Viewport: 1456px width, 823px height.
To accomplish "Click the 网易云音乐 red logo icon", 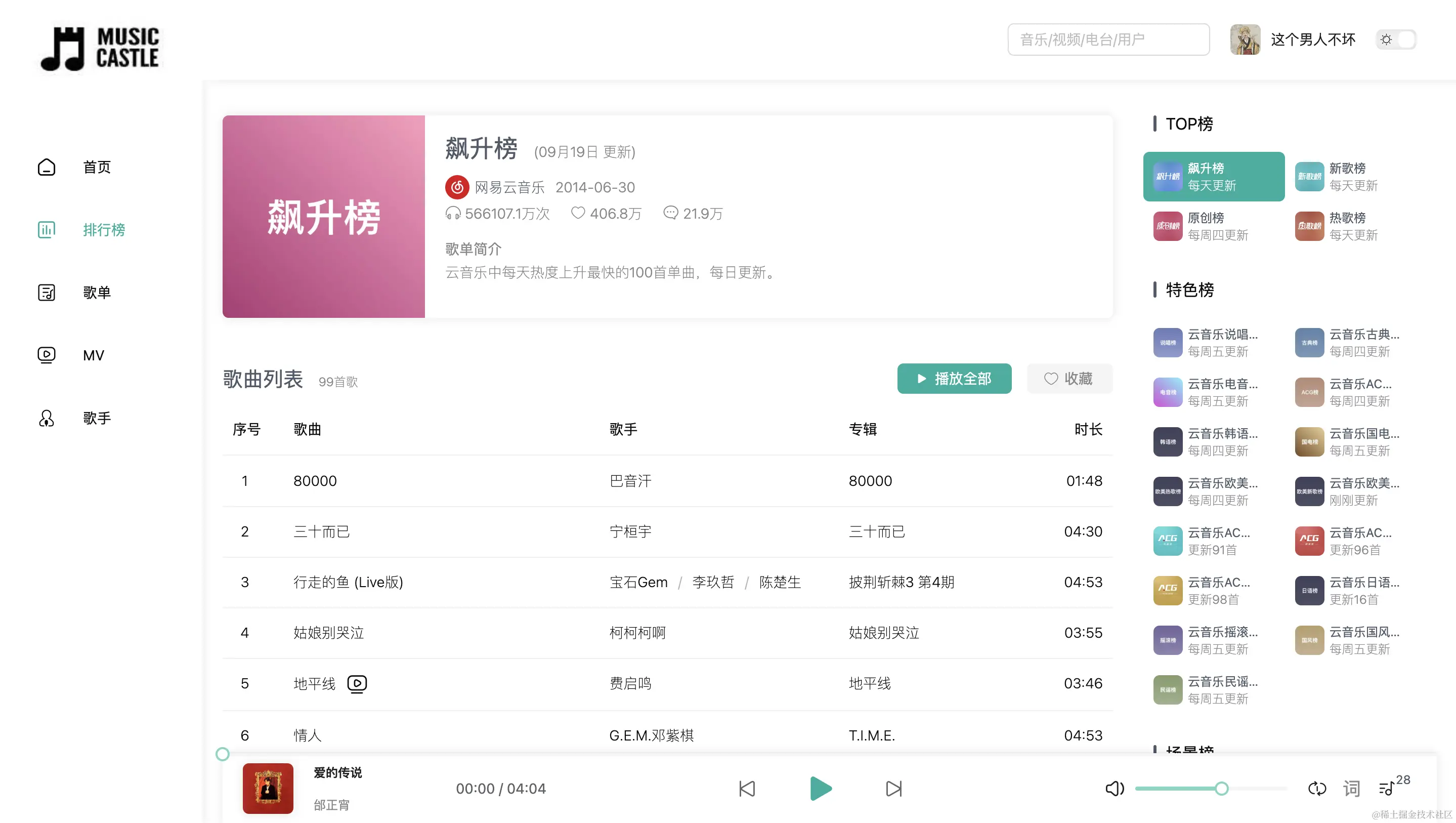I will [x=457, y=187].
